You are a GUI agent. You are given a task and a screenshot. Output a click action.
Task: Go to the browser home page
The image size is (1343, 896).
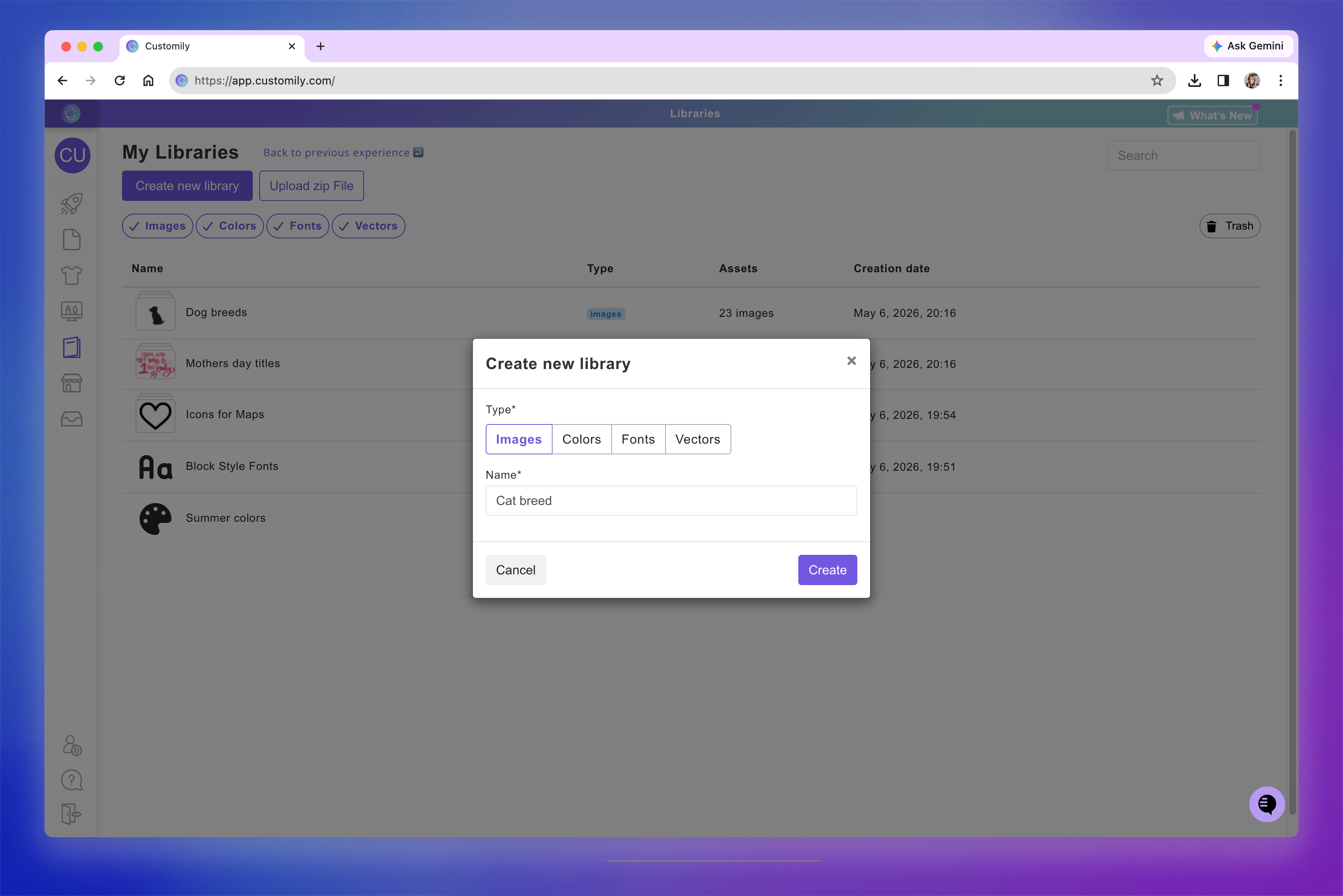[x=148, y=81]
